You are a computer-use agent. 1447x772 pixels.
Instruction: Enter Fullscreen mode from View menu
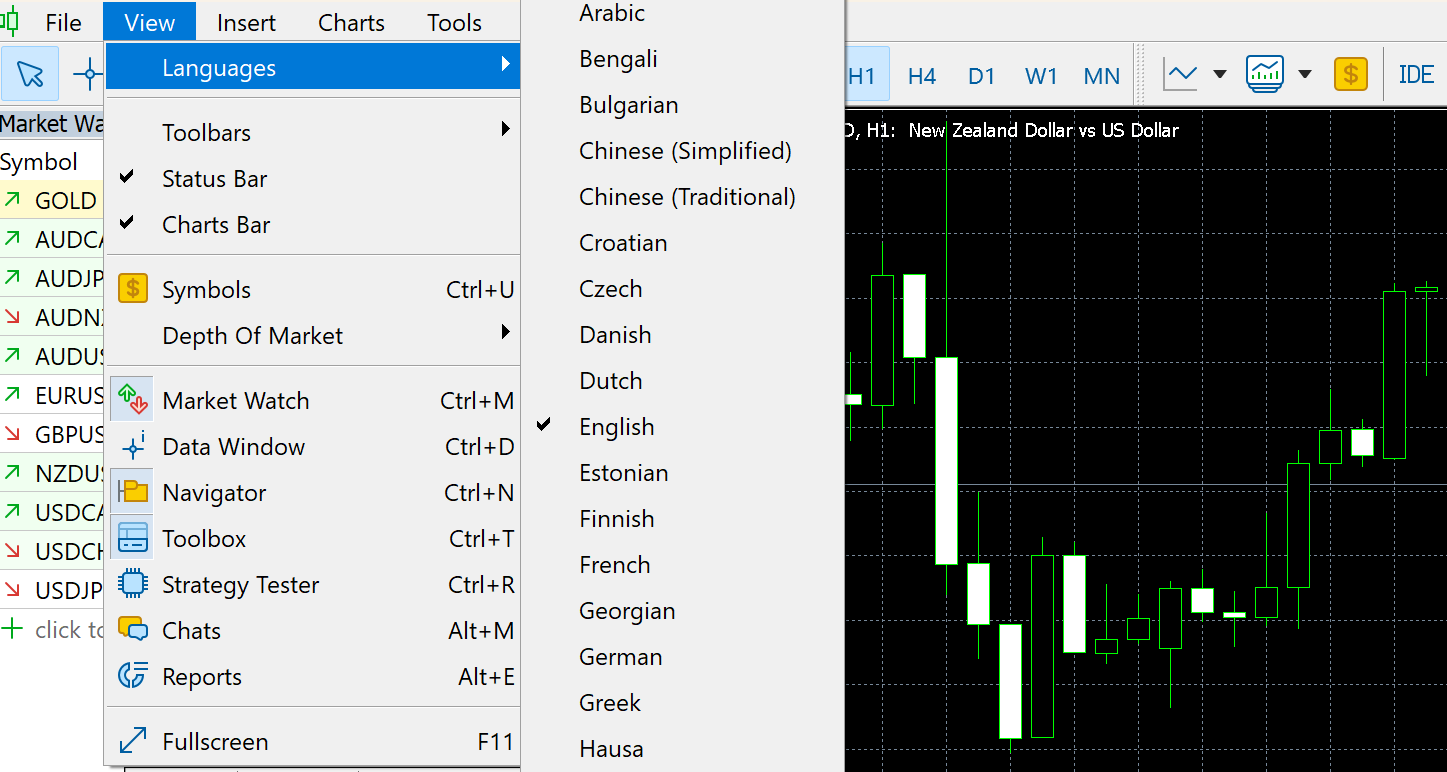(215, 742)
